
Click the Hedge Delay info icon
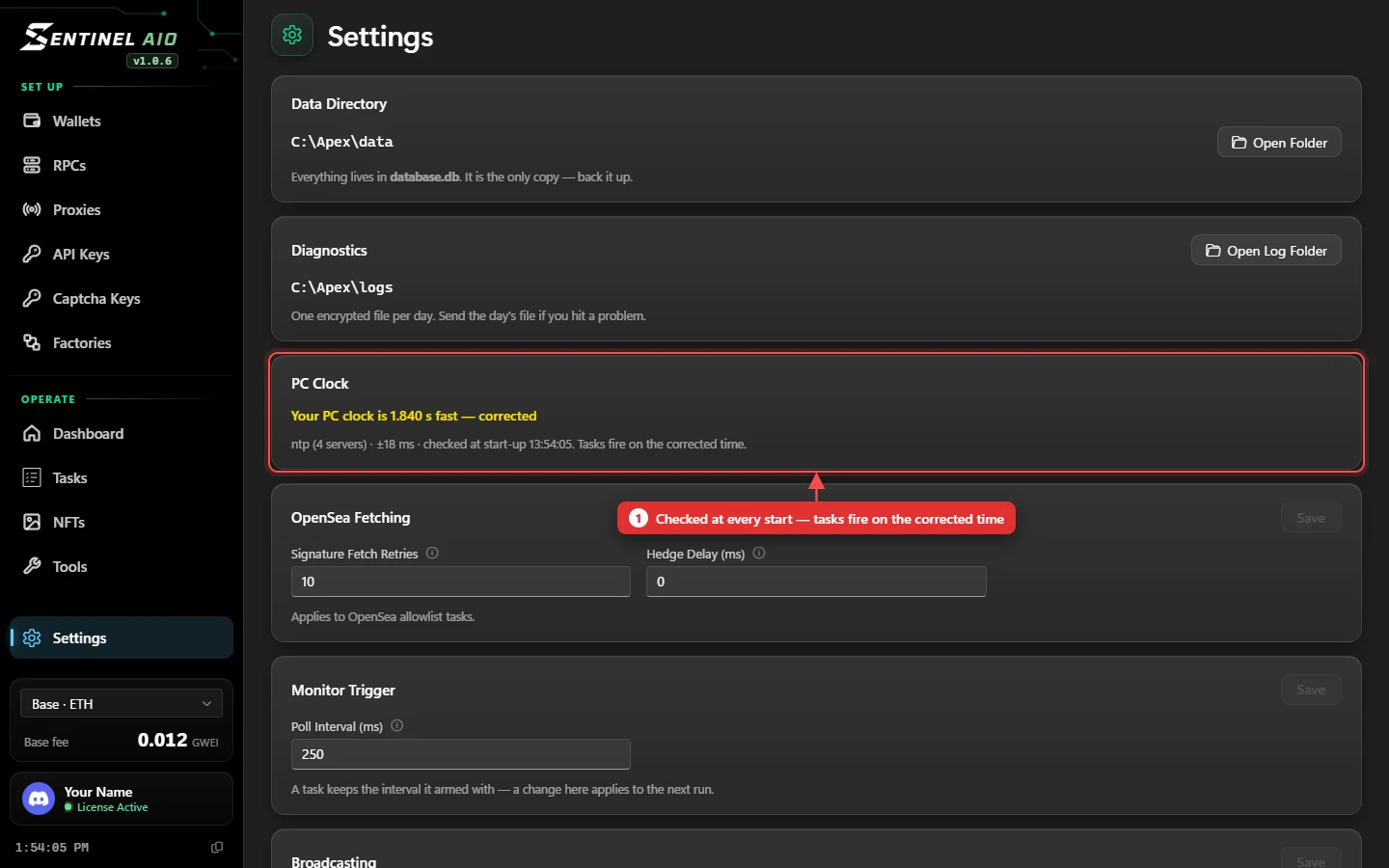pyautogui.click(x=759, y=553)
